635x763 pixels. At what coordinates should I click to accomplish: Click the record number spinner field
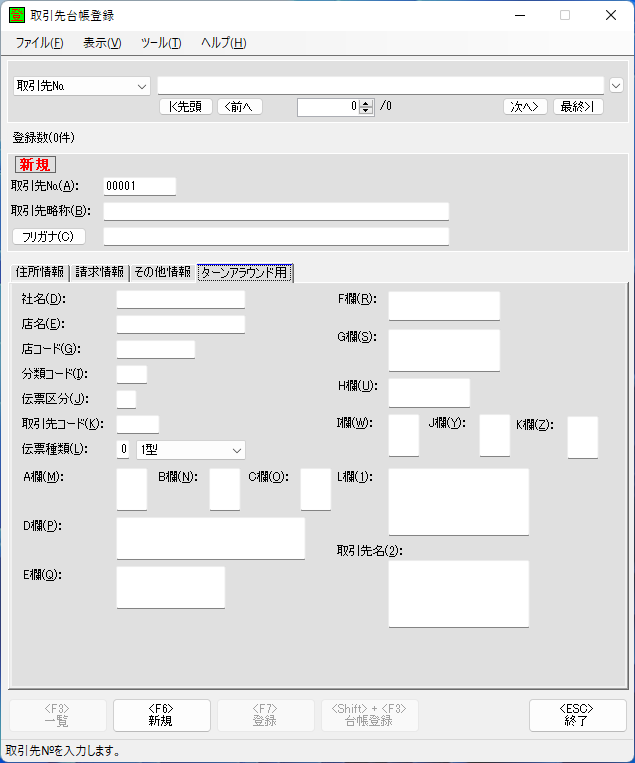coord(328,107)
